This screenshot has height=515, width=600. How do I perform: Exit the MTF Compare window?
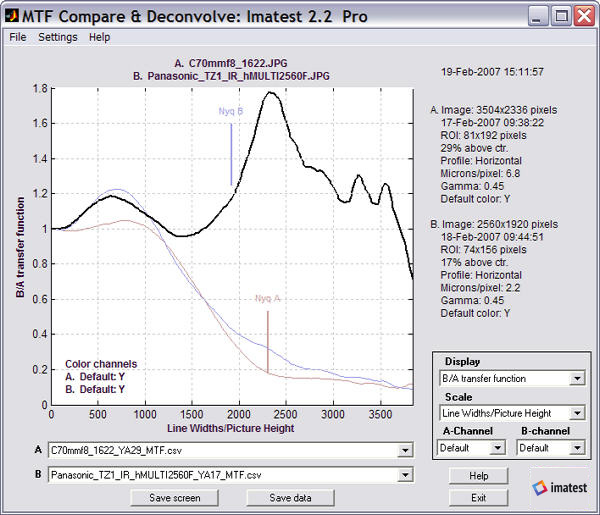click(x=478, y=498)
